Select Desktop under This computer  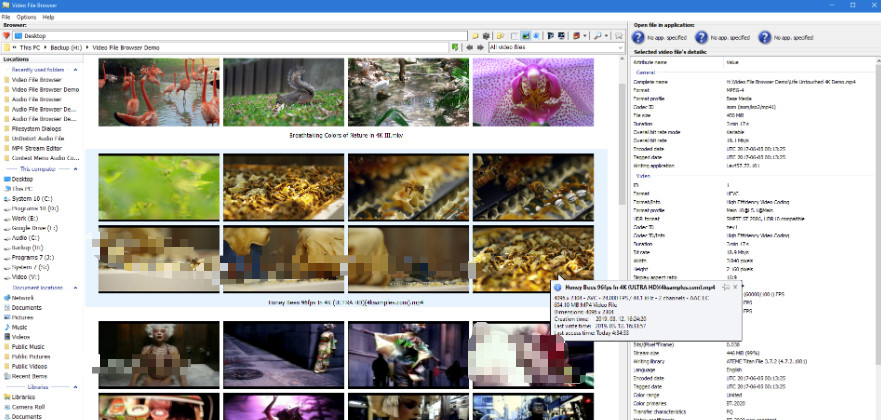[18, 179]
